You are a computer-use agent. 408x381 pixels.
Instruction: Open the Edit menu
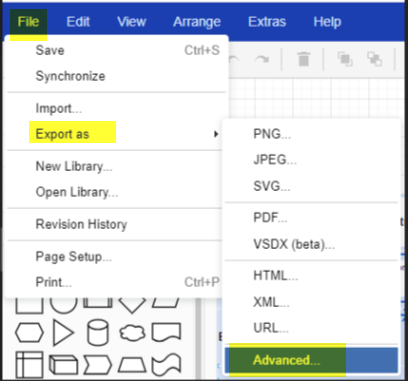(x=78, y=22)
